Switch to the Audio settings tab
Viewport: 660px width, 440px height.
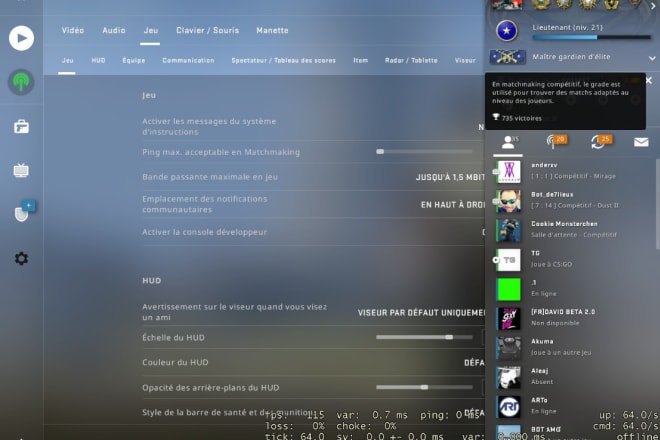pyautogui.click(x=114, y=30)
